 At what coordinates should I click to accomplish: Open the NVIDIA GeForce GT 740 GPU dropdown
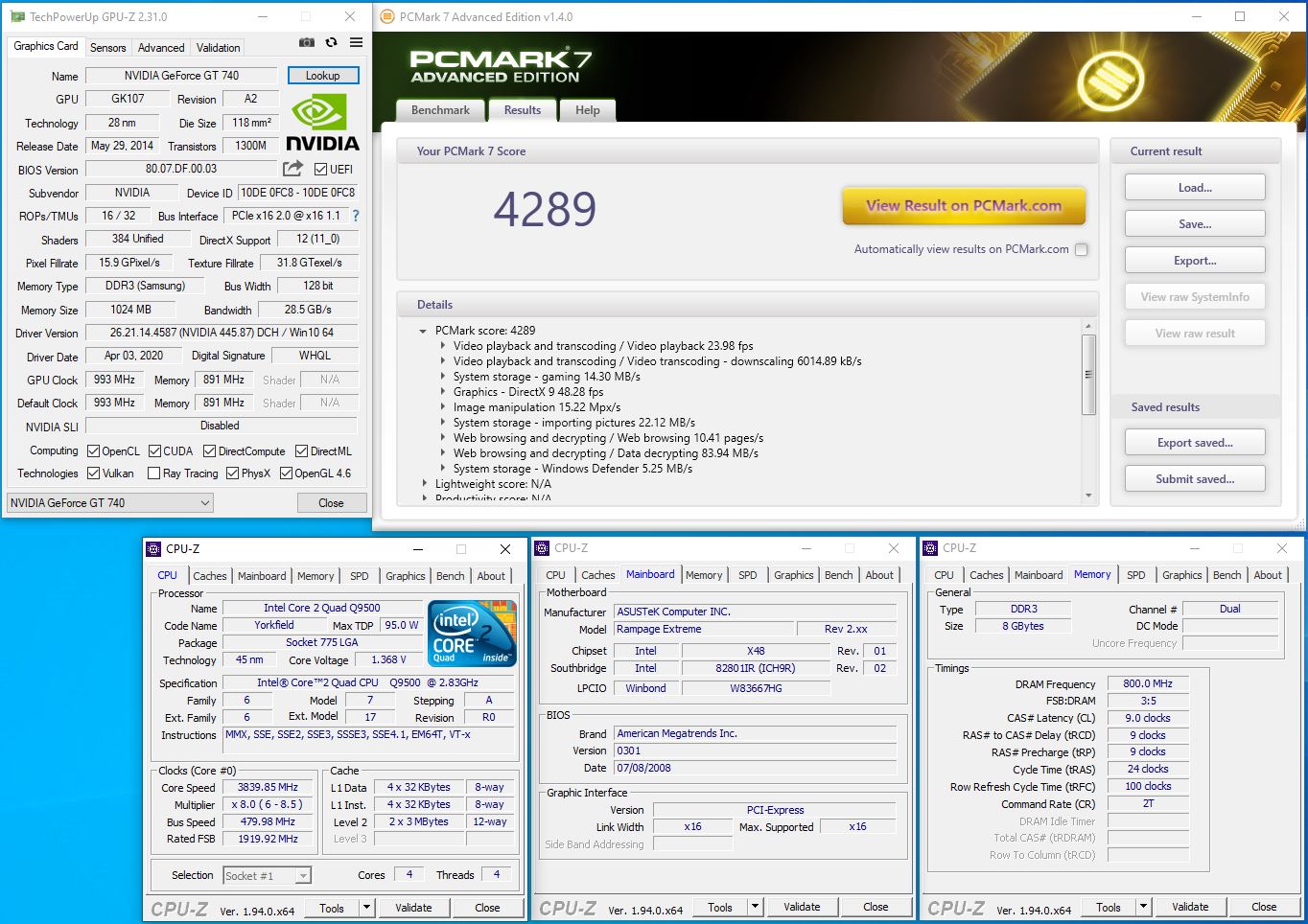click(x=109, y=503)
